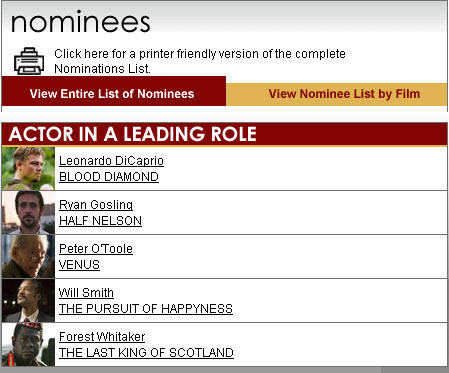This screenshot has width=449, height=373.
Task: Click the Last King of Scotland thumbnail
Action: (x=28, y=345)
